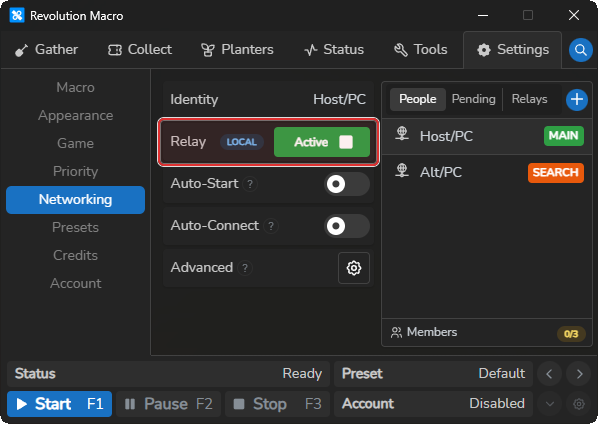Open account settings gear in bottom bar

[579, 403]
